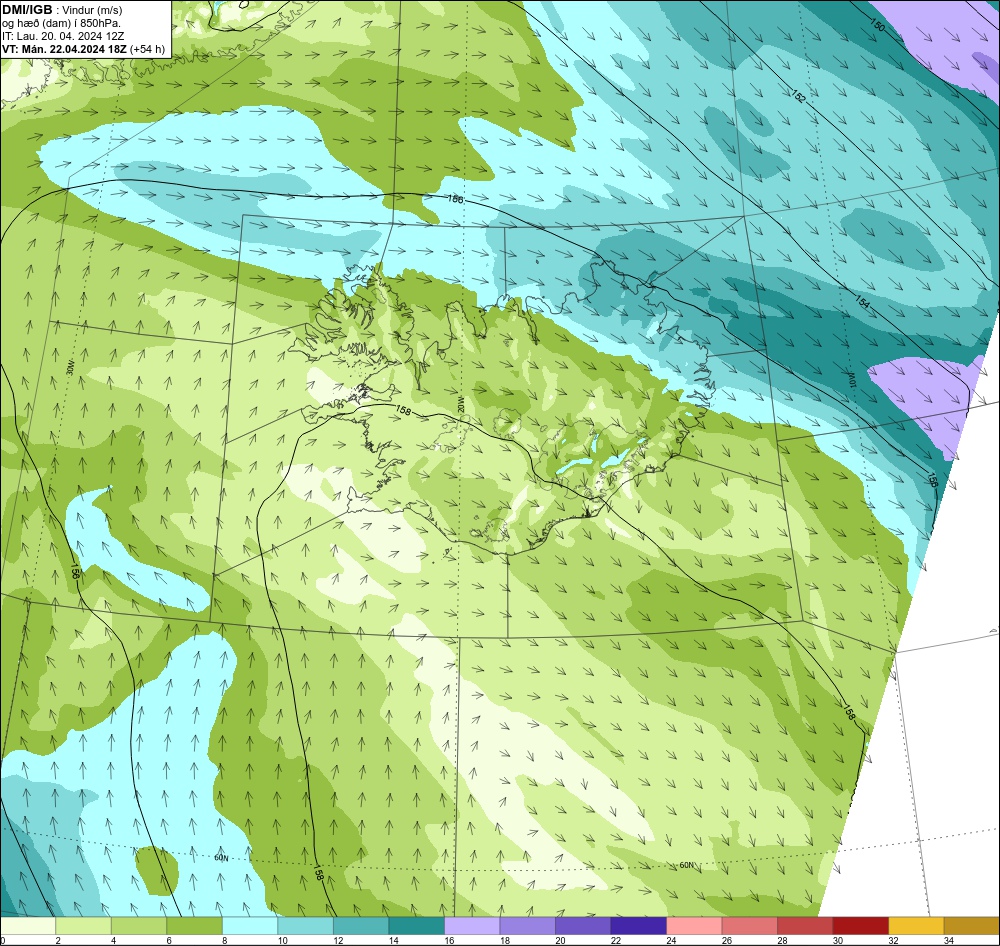
Task: Click the '156' contour label north of Iceland
Action: click(x=455, y=200)
